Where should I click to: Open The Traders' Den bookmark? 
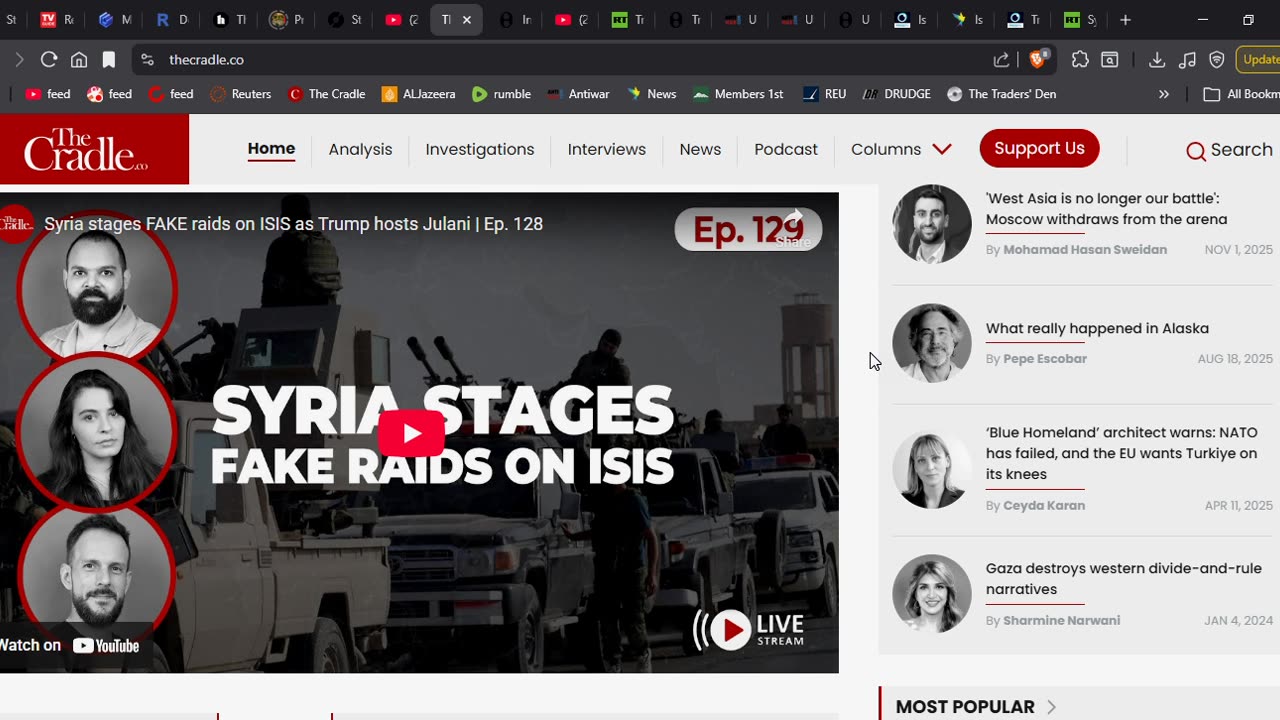[1001, 94]
